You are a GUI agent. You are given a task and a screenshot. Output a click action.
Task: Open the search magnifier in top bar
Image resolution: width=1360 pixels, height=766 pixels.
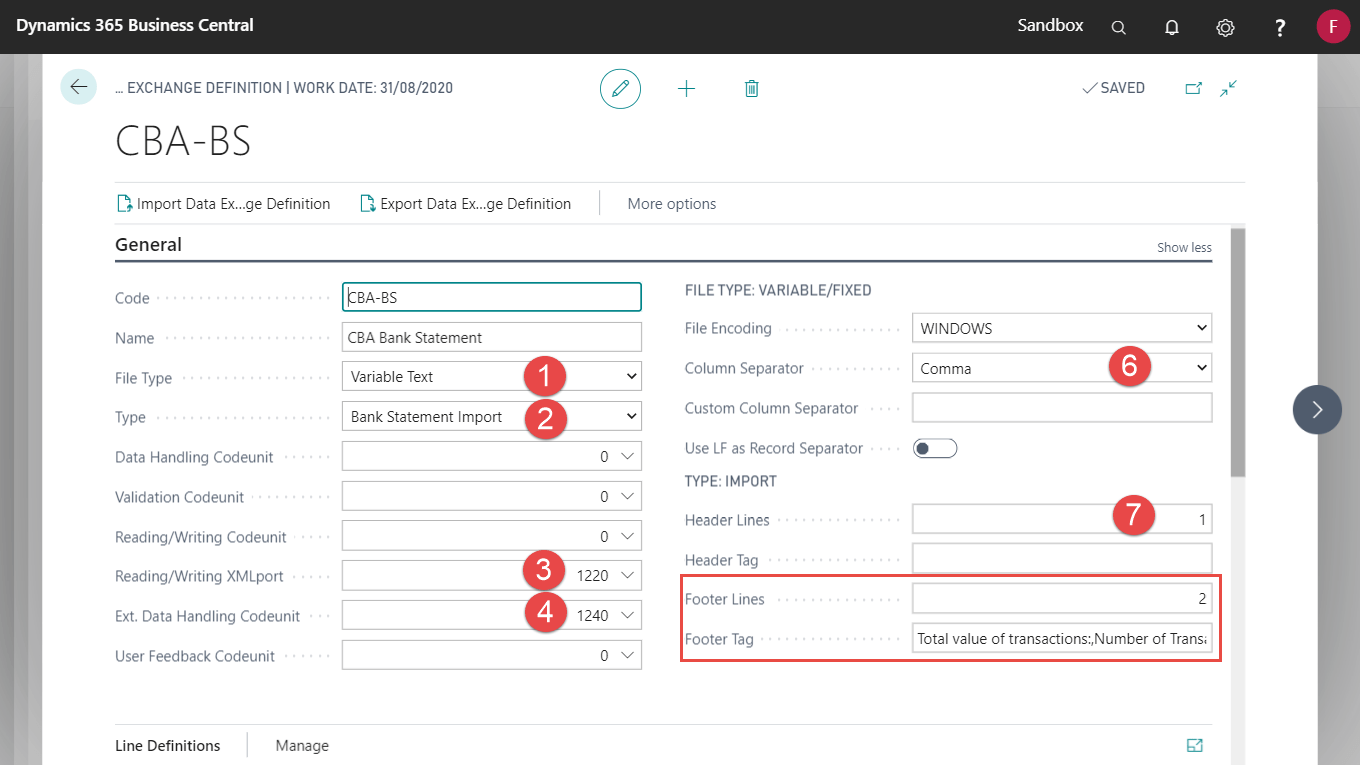[x=1119, y=27]
